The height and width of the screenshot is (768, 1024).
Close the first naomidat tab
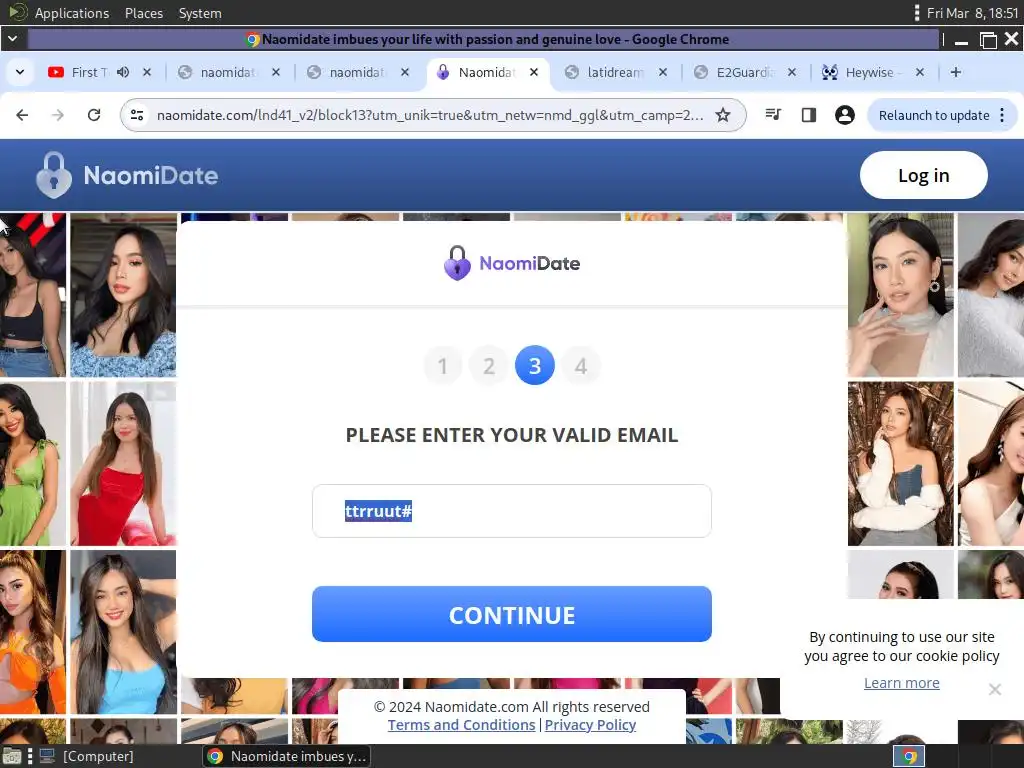pos(276,72)
